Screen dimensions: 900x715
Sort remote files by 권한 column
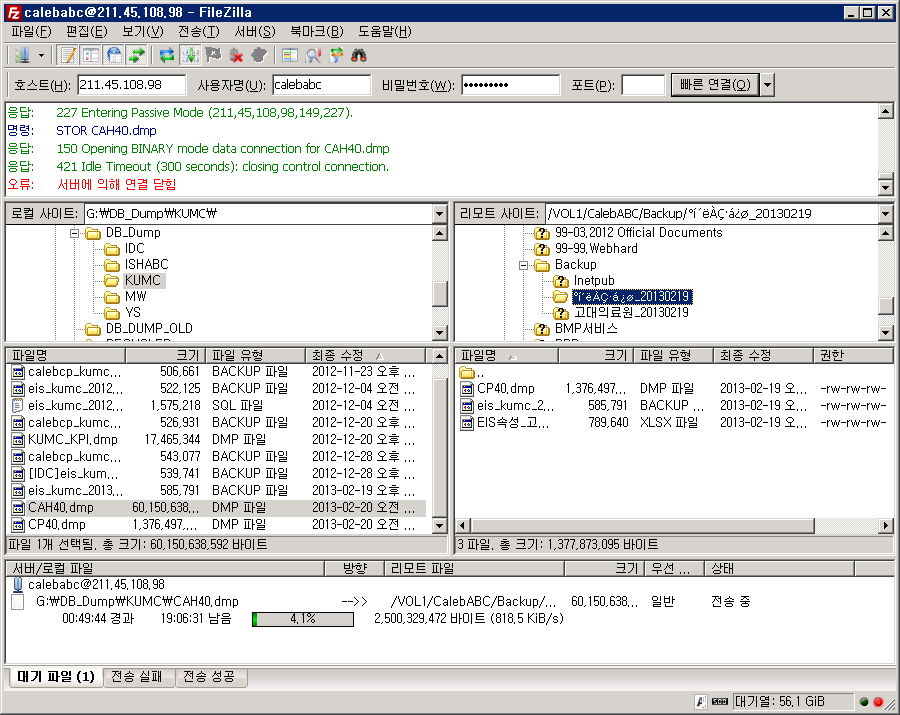click(x=852, y=356)
